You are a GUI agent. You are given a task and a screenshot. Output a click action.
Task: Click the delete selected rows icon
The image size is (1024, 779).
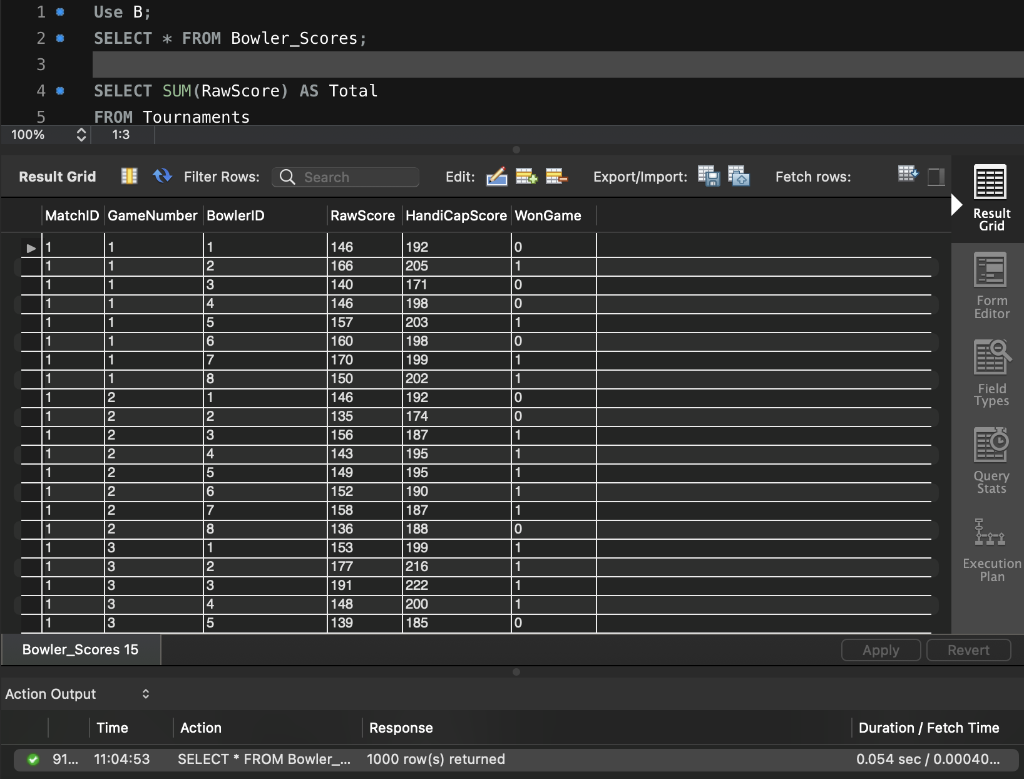pos(556,177)
